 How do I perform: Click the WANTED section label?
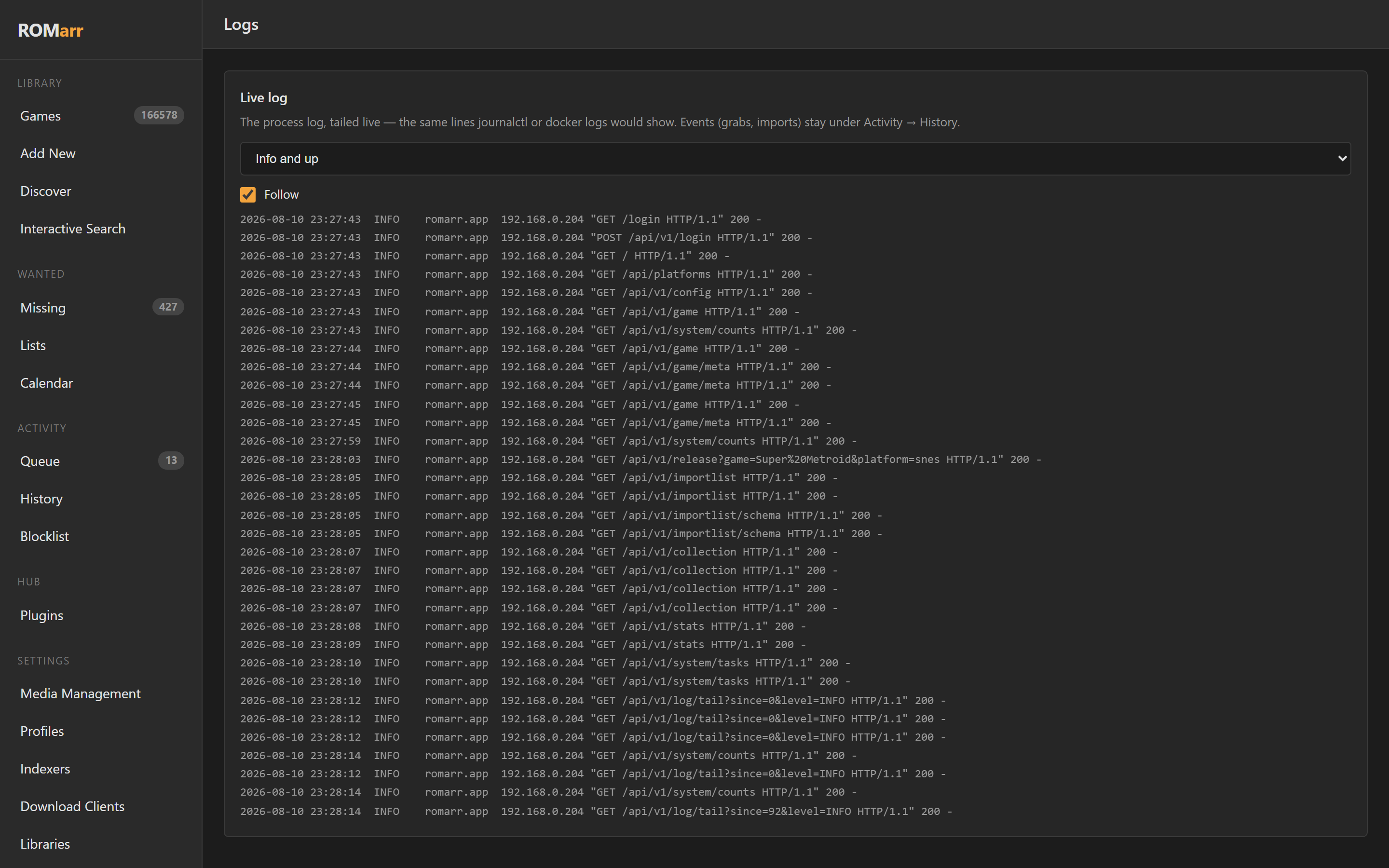(x=41, y=274)
